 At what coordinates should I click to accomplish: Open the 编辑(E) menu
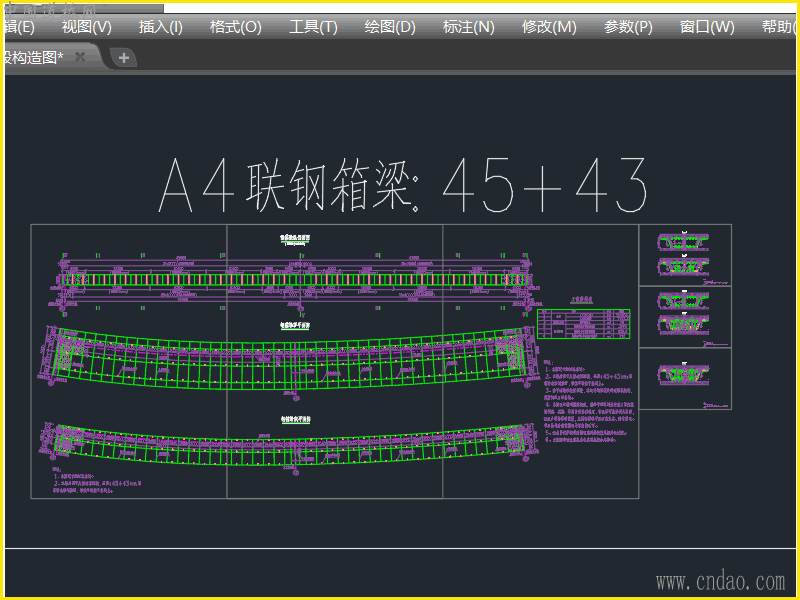(19, 27)
